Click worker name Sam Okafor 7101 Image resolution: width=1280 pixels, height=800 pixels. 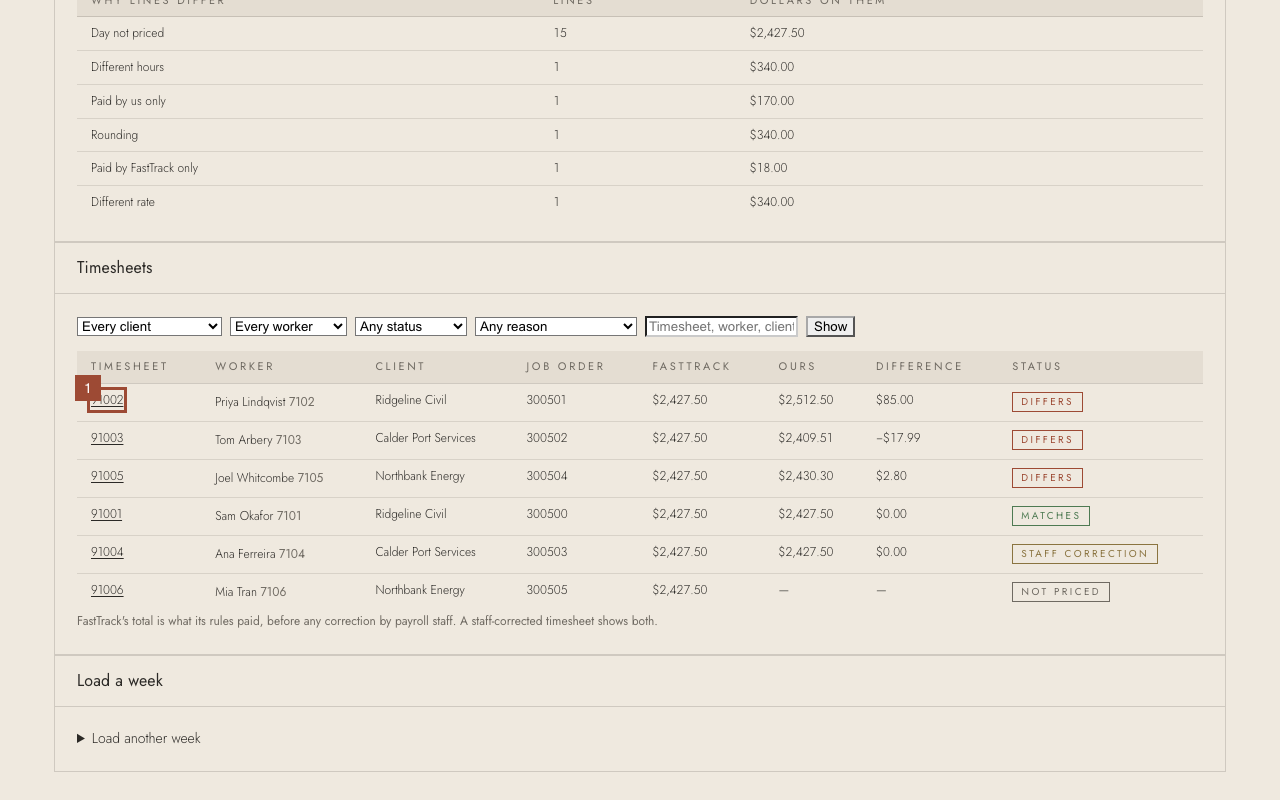[x=258, y=516]
